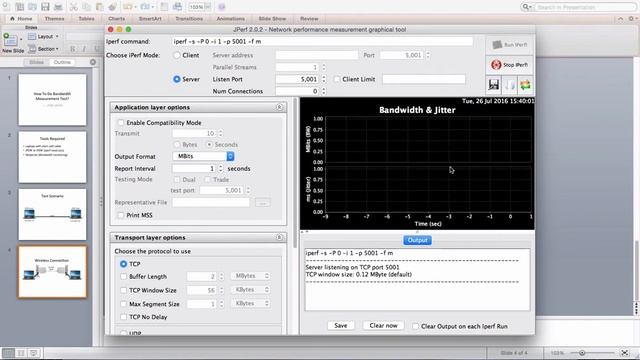Collapse the Application layer options panel
The height and width of the screenshot is (360, 640).
[x=279, y=107]
